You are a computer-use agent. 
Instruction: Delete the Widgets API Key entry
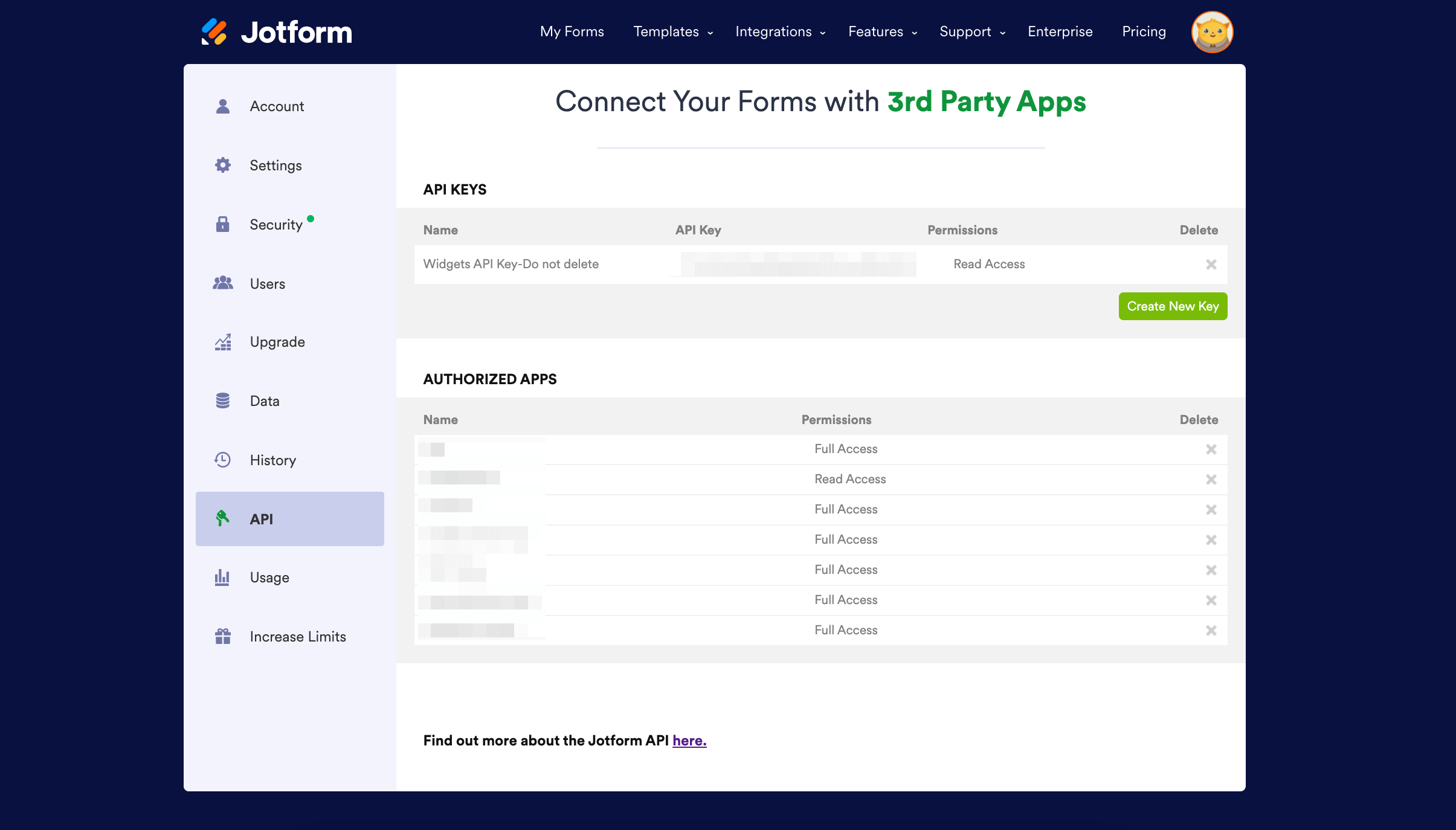(1211, 264)
